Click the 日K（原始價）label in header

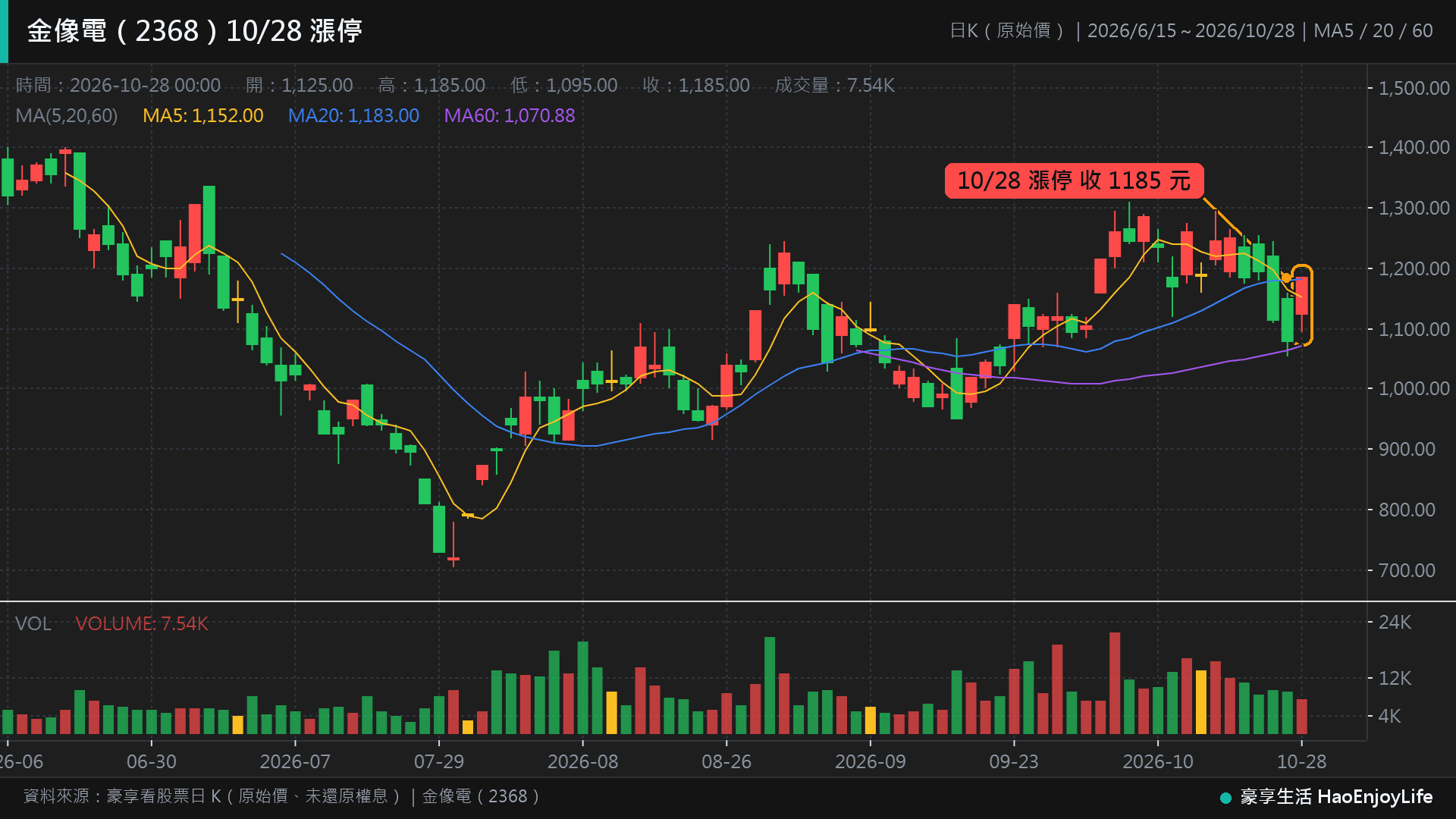point(1008,31)
